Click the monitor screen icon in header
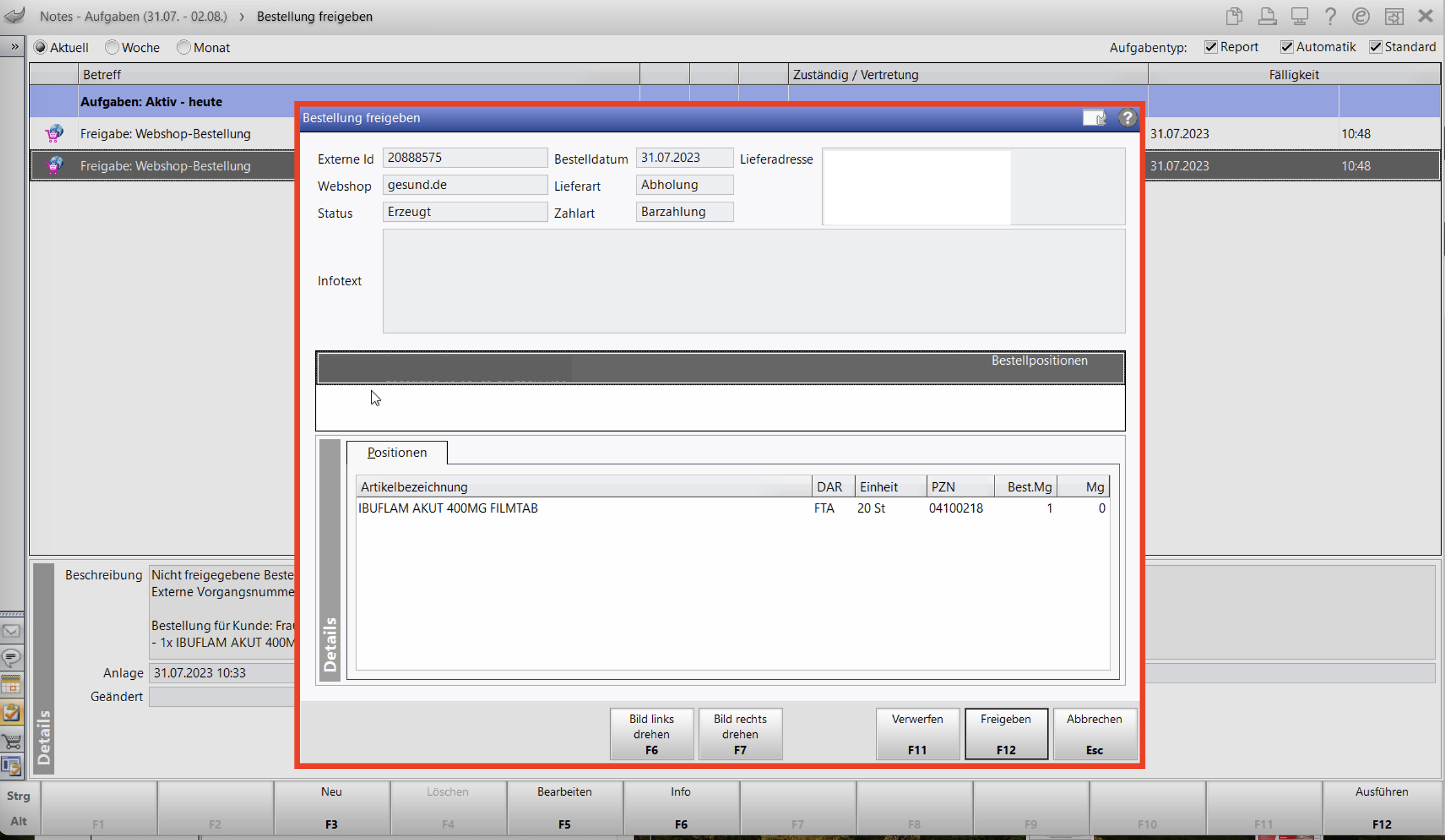 1299,16
